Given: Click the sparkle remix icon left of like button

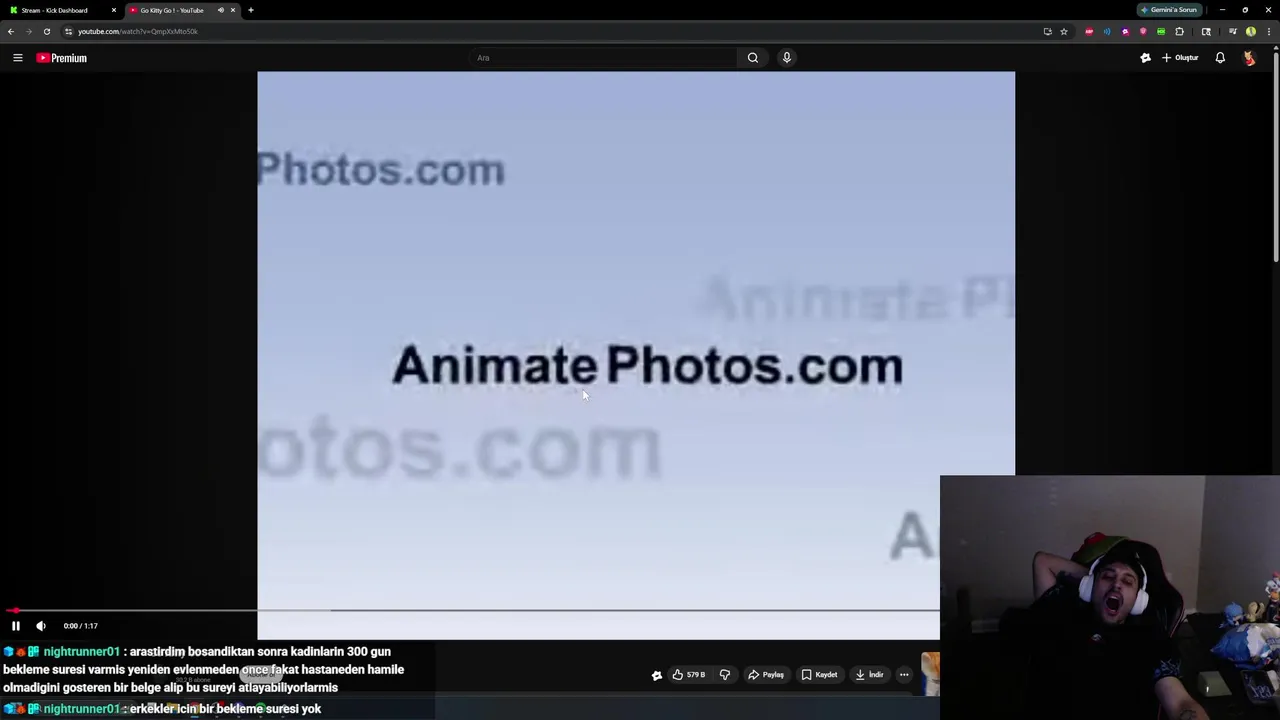Looking at the screenshot, I should (x=657, y=675).
